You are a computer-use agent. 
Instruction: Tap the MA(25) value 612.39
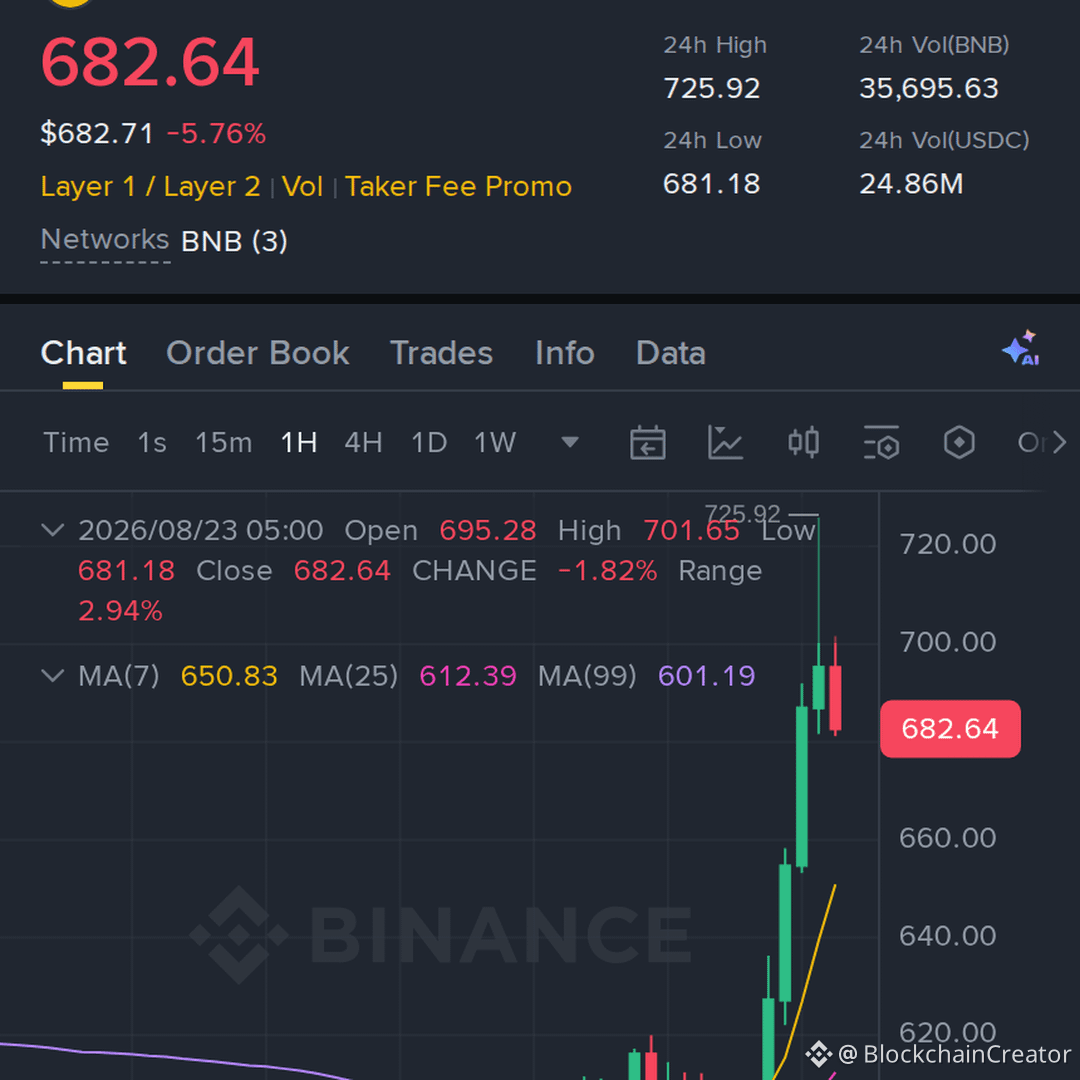pyautogui.click(x=468, y=676)
